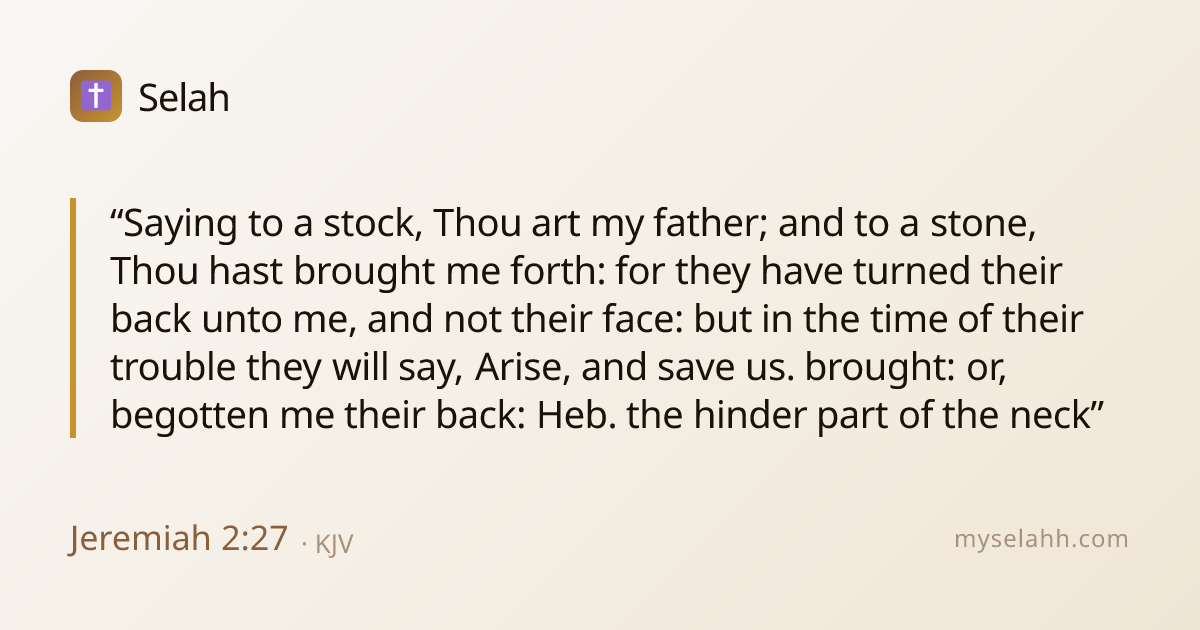Screen dimensions: 1200x630
Task: Click the gold vertical quote bar
Action: (x=73, y=318)
